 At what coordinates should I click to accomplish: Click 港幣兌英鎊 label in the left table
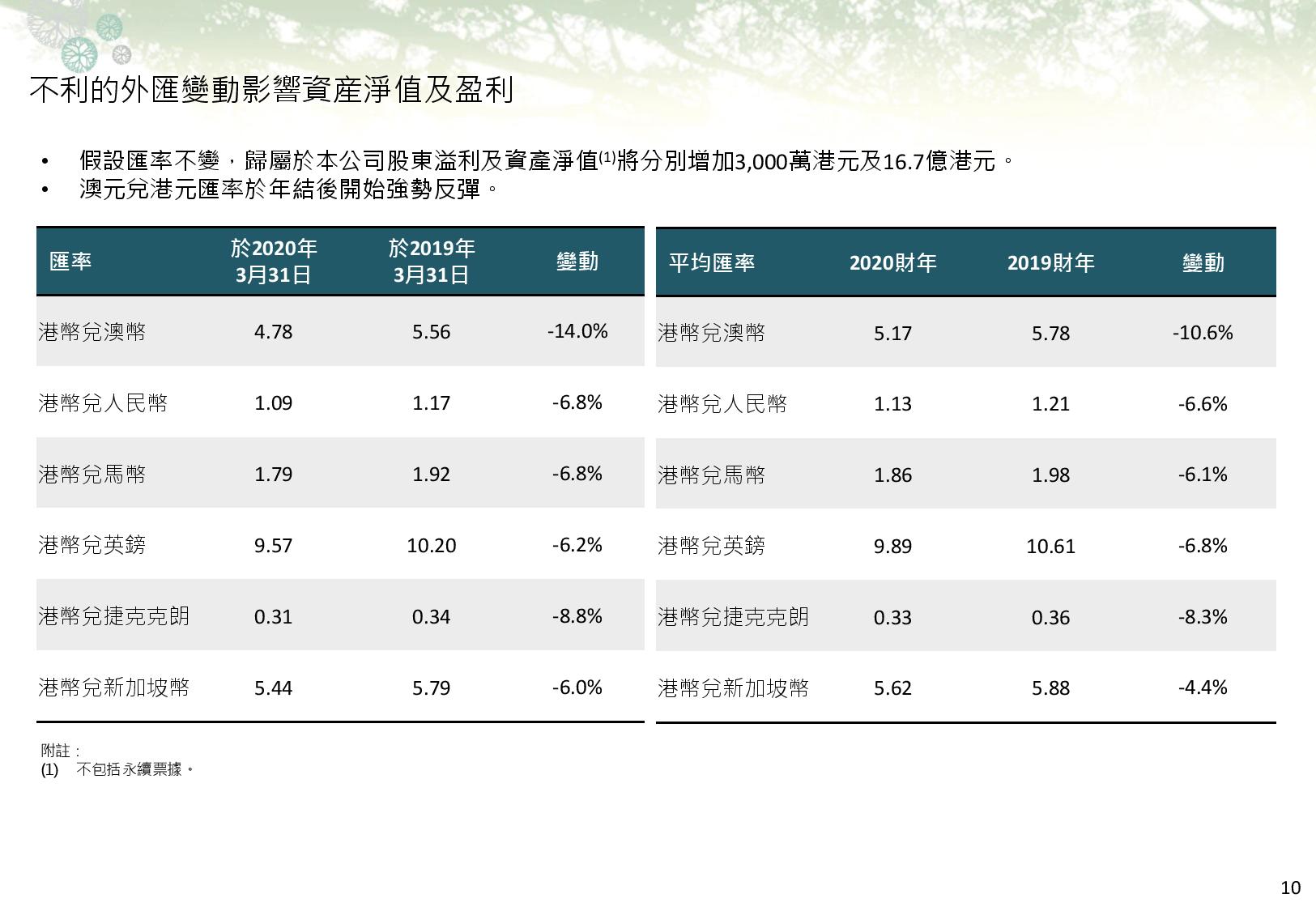92,545
